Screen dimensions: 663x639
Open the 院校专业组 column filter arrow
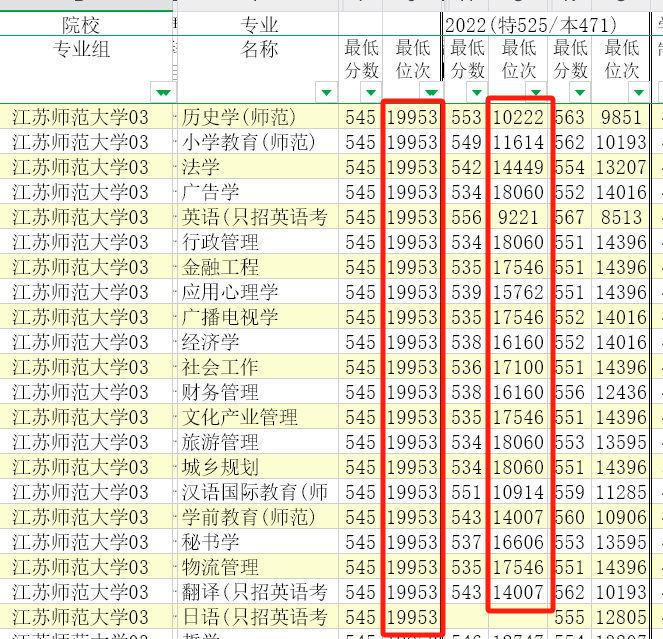[163, 93]
